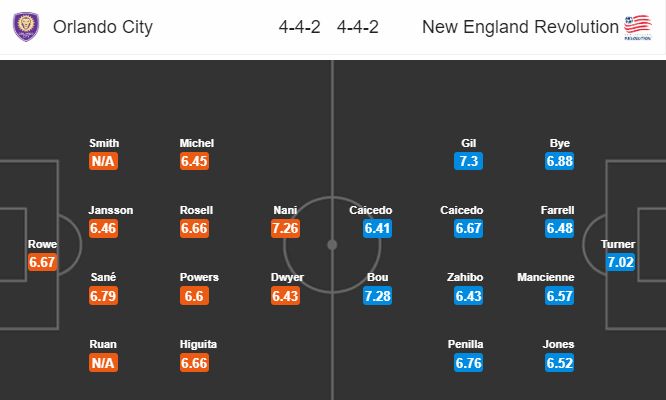This screenshot has height=400, width=666.
Task: Open player Higuita's name
Action: point(198,344)
